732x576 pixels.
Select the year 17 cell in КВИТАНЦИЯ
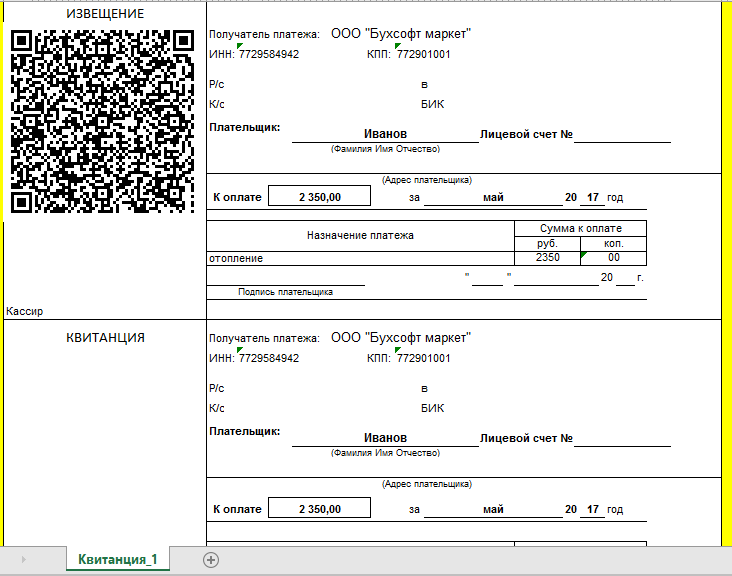click(x=592, y=509)
